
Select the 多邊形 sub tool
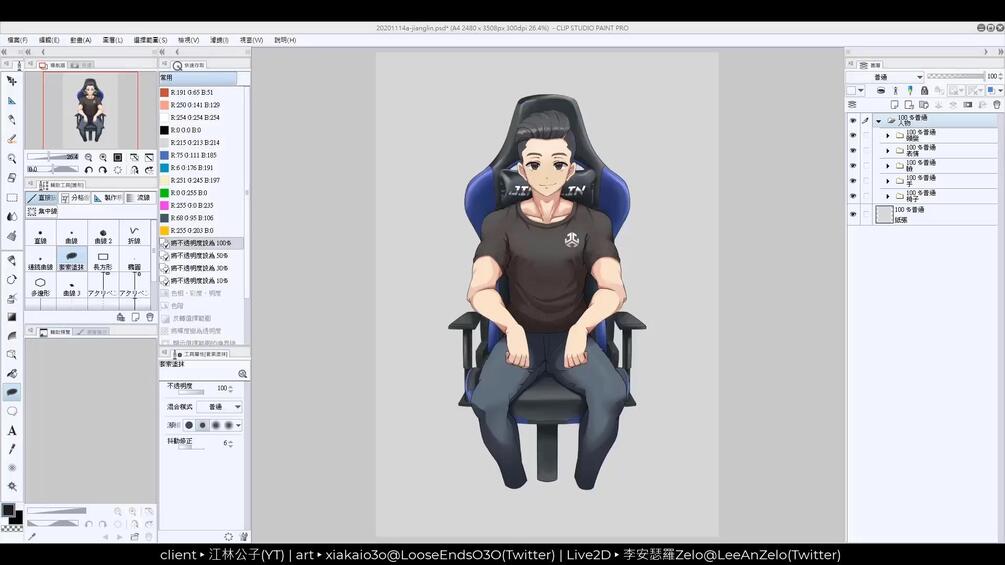pos(40,286)
